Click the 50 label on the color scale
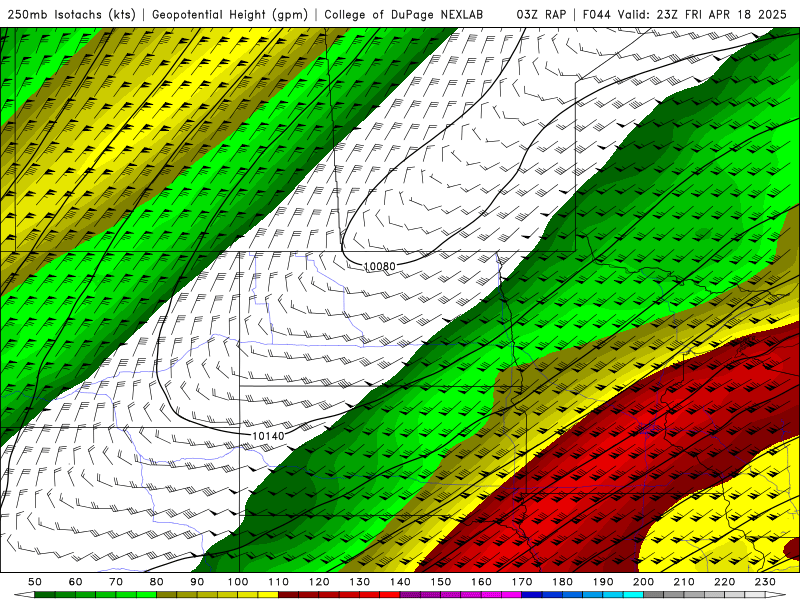Screen dimensions: 800x600 point(35,582)
